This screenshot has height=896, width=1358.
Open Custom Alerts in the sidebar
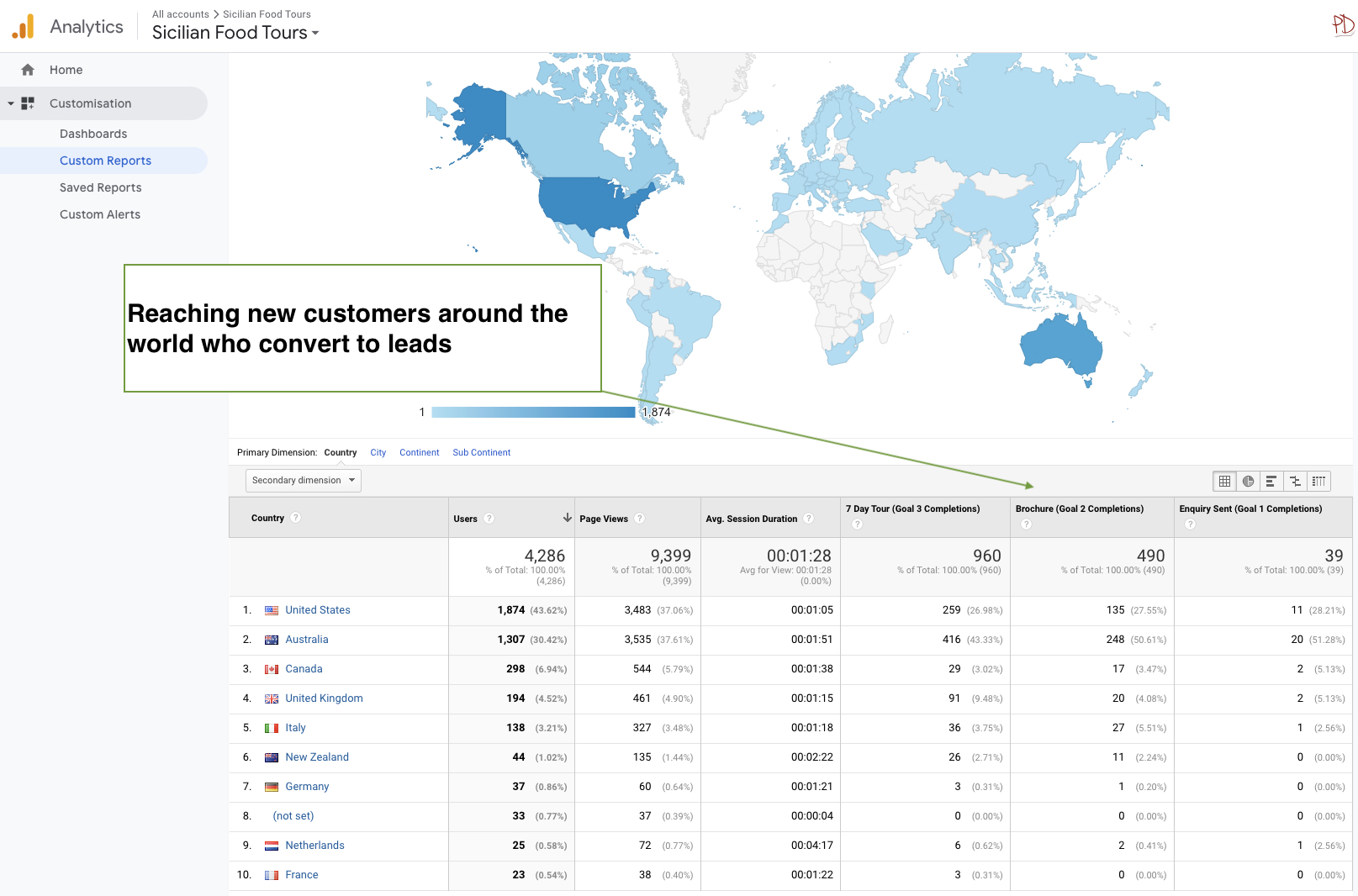pyautogui.click(x=100, y=214)
